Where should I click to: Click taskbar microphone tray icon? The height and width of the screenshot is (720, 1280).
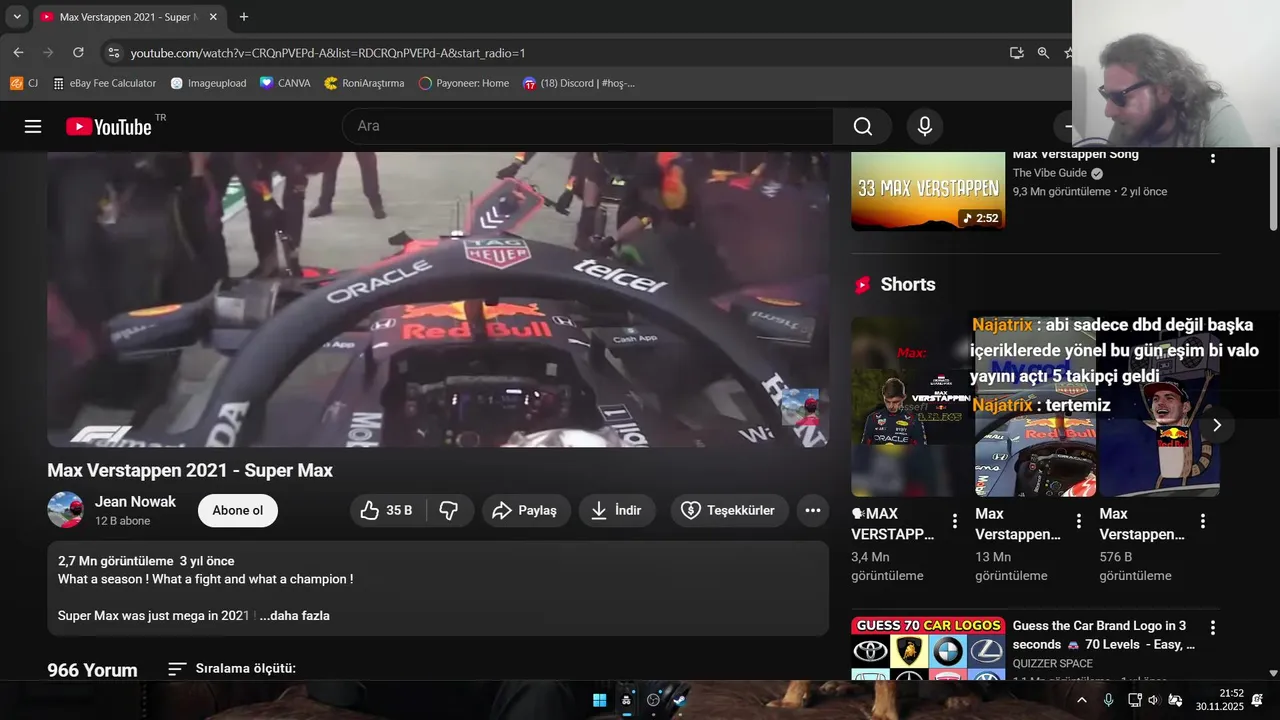[x=1108, y=700]
